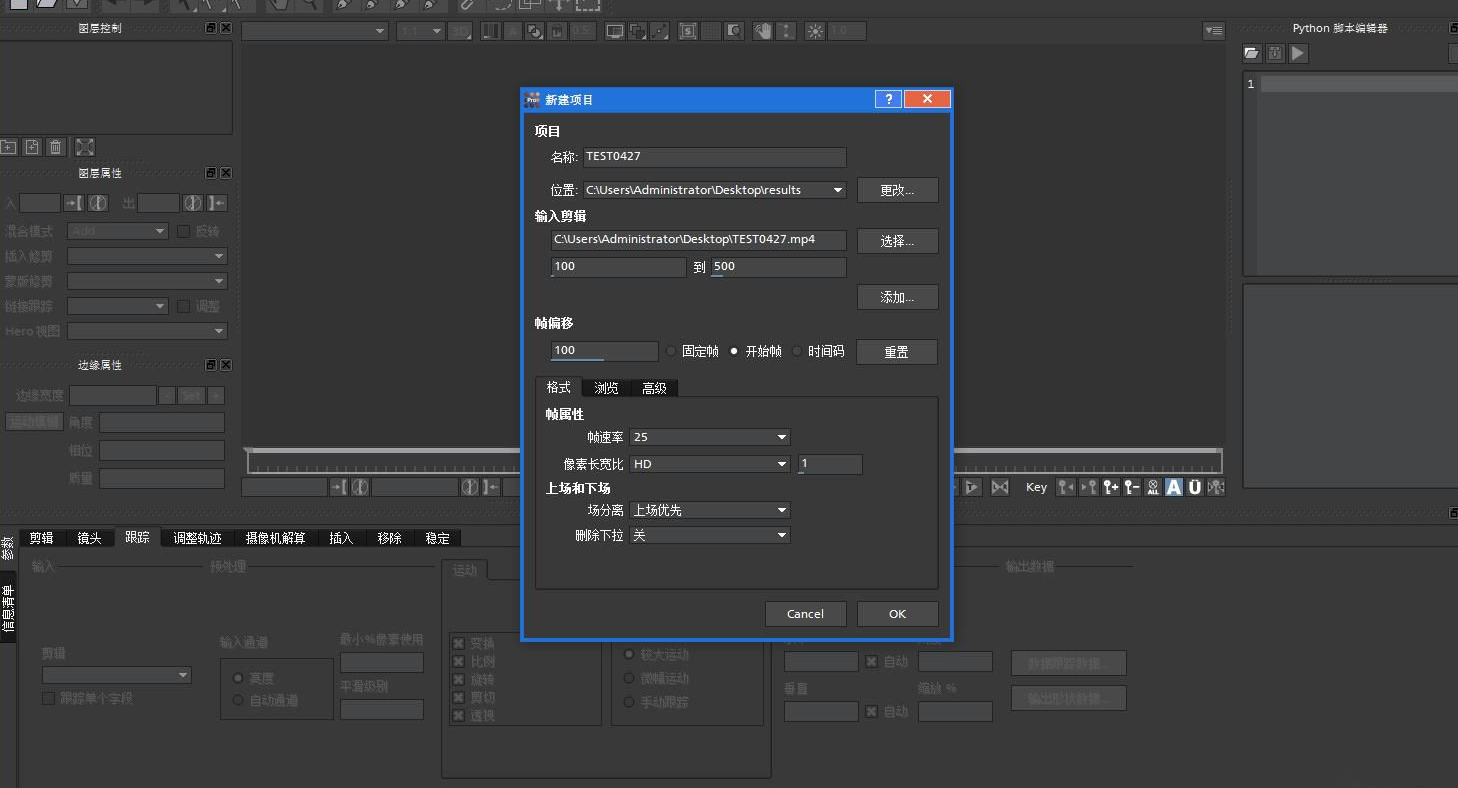This screenshot has height=788, width=1458.
Task: Select the 时间码 radio button
Action: (797, 351)
